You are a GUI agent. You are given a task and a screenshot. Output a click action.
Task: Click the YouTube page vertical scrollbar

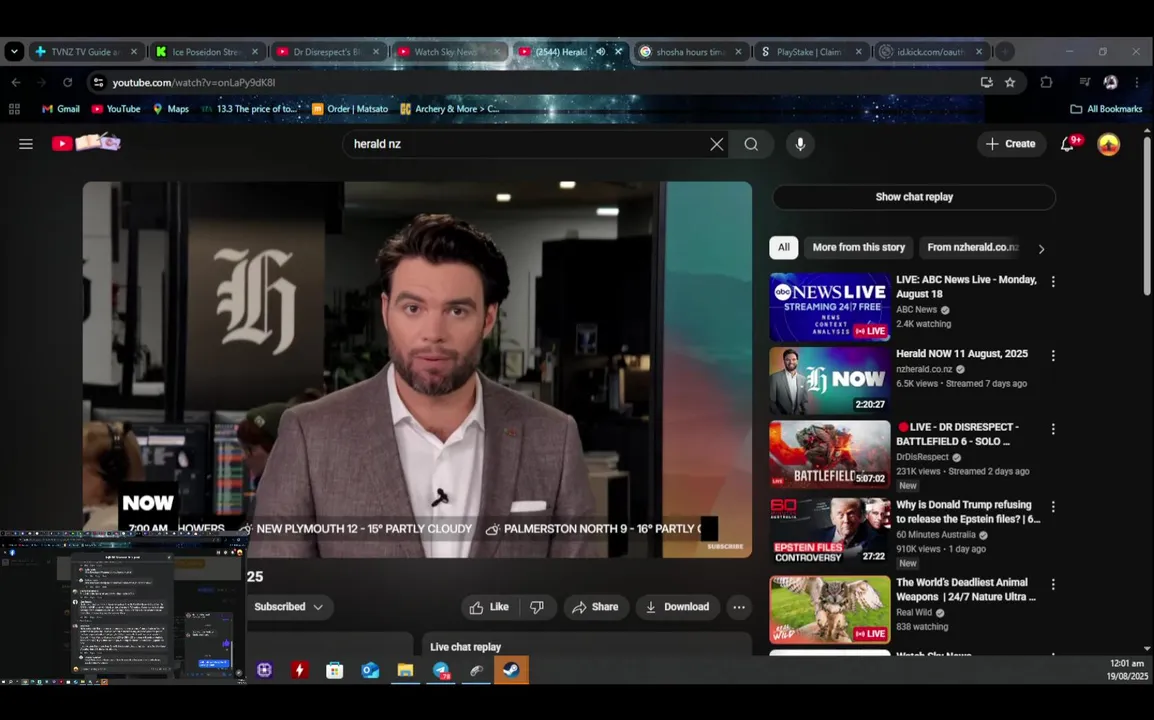pyautogui.click(x=1147, y=216)
